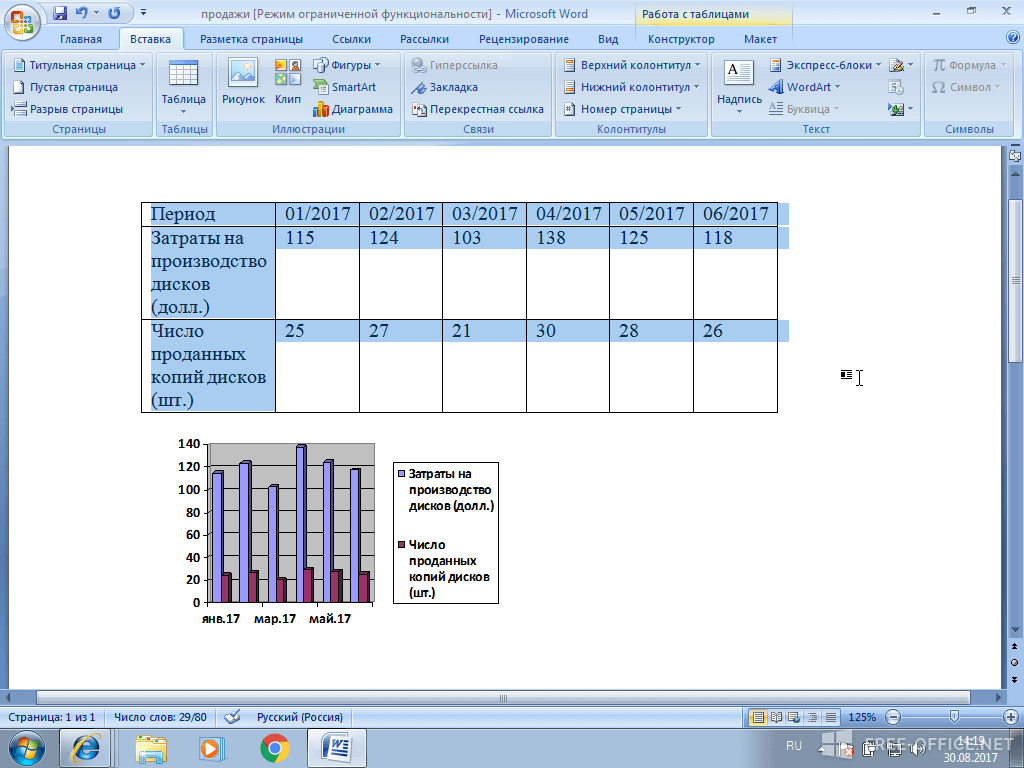The width and height of the screenshot is (1024, 768).
Task: Open the Конструктор table design tab
Action: [x=681, y=39]
